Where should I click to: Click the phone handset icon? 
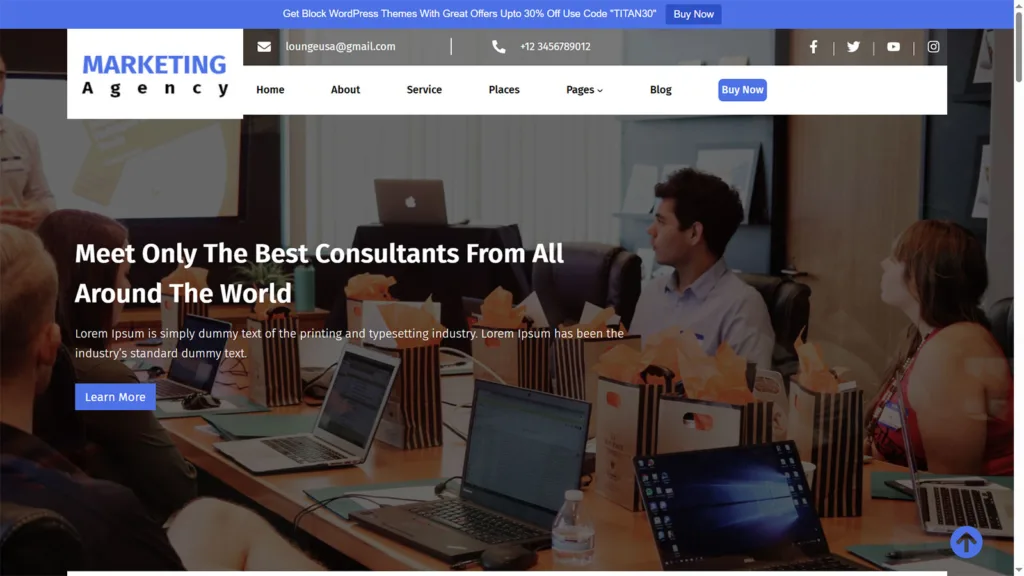coord(498,47)
